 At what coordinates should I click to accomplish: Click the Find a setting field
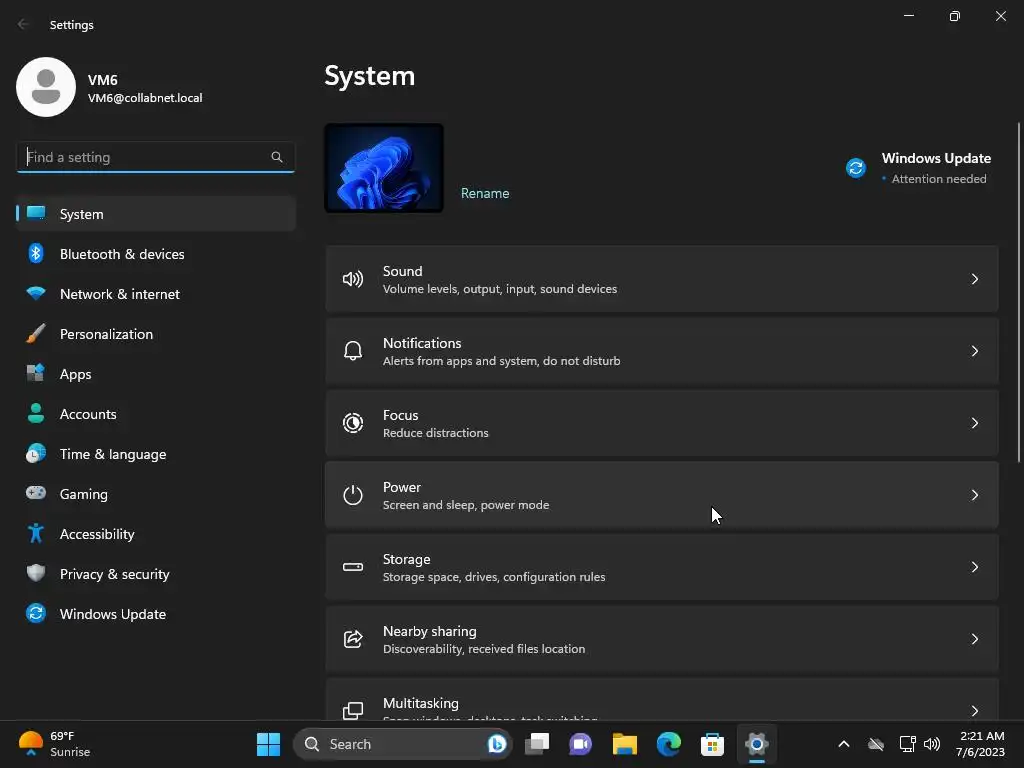155,157
